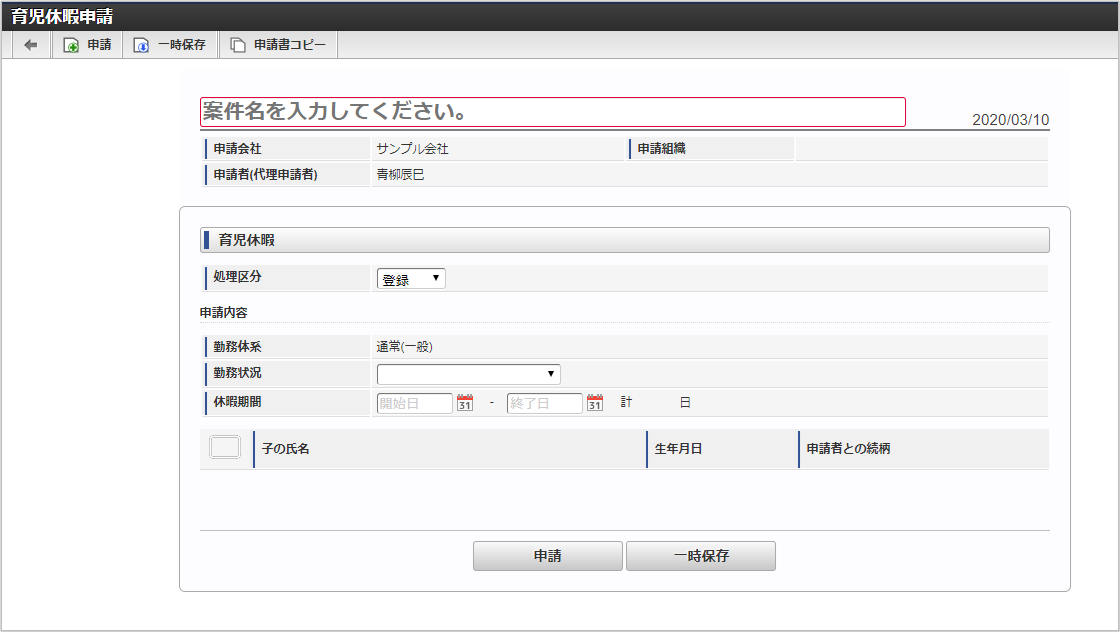Collapse the 育児休暇 section header bar

(624, 240)
